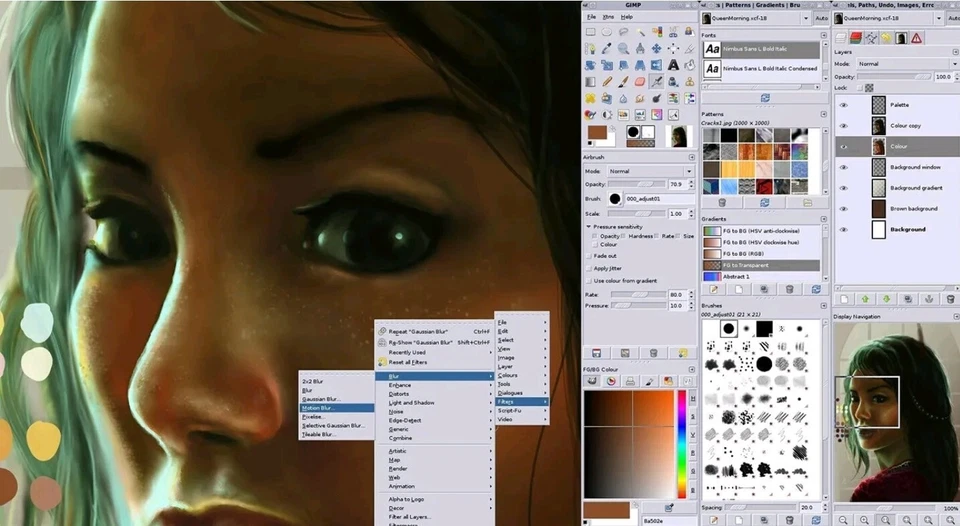Open the Fonts panel menu arrow
960x526 pixels.
823,36
